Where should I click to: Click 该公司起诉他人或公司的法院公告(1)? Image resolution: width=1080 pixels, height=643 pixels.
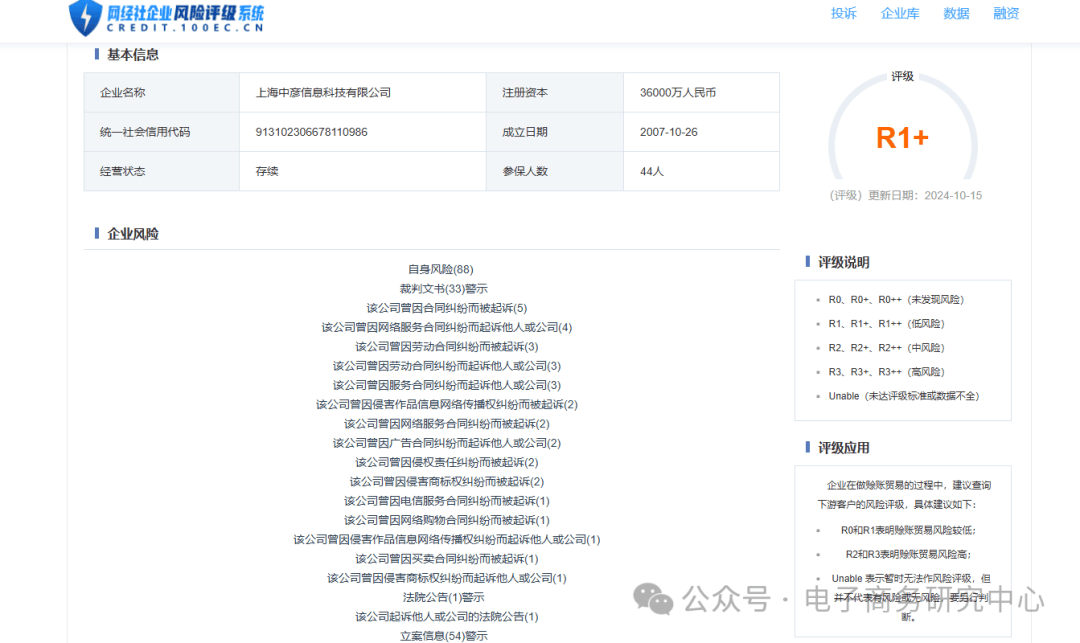[446, 616]
